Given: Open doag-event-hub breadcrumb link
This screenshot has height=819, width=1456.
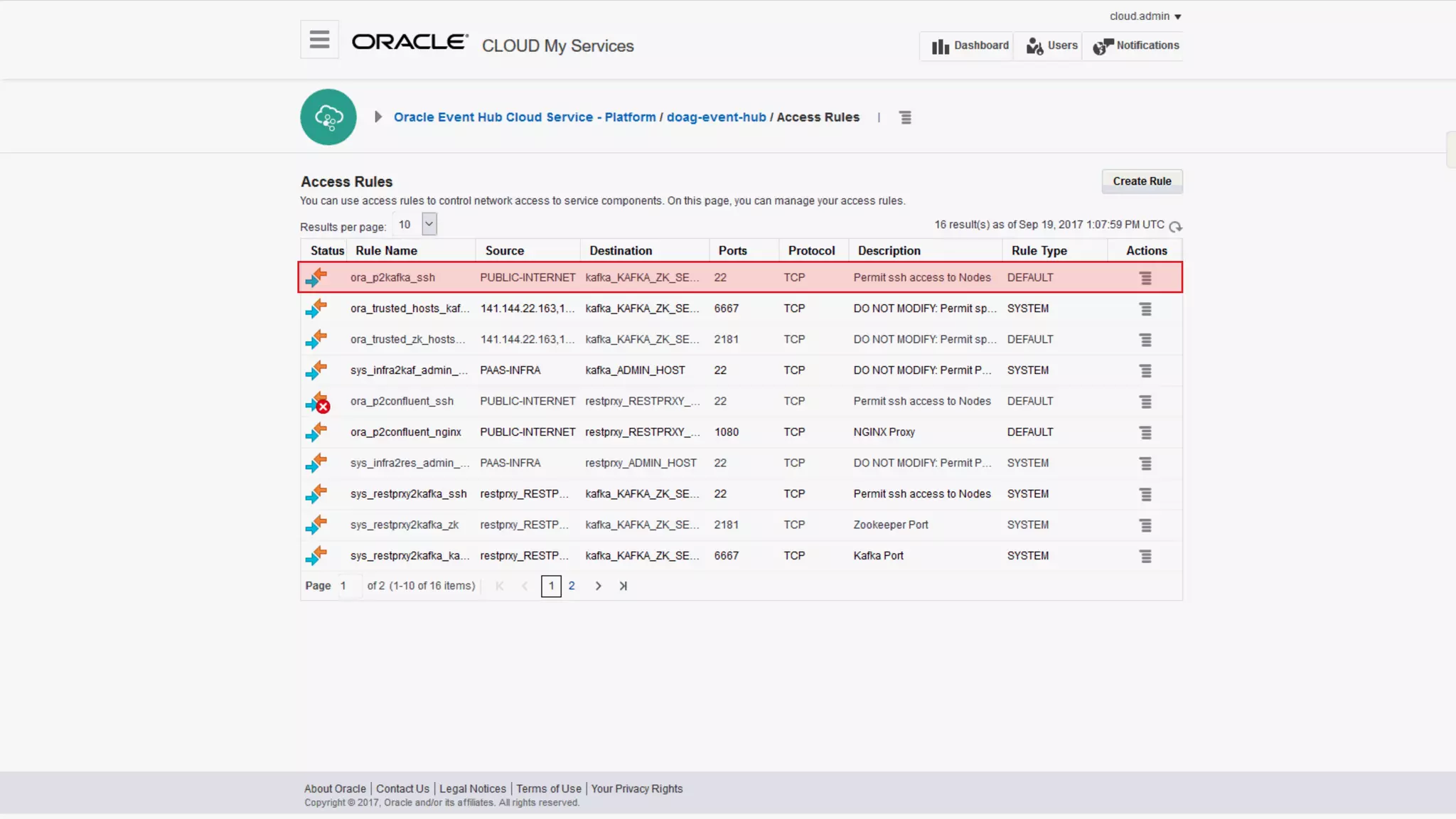Looking at the screenshot, I should pos(716,117).
